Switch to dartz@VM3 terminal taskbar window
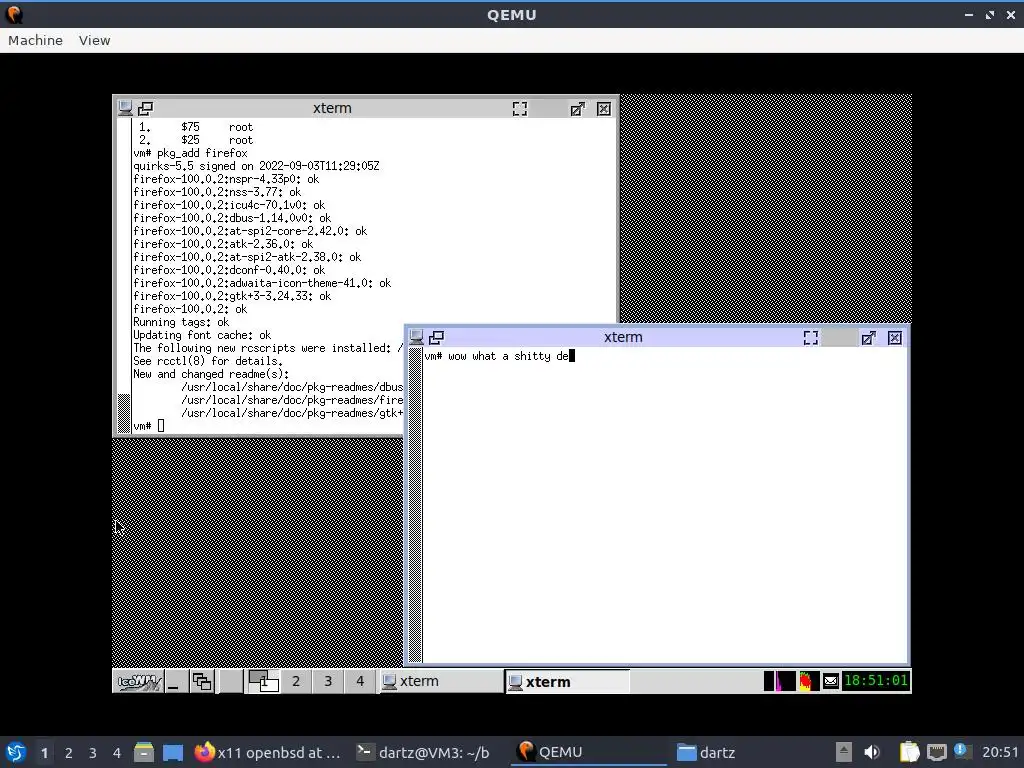Viewport: 1024px width, 768px height. click(x=423, y=752)
